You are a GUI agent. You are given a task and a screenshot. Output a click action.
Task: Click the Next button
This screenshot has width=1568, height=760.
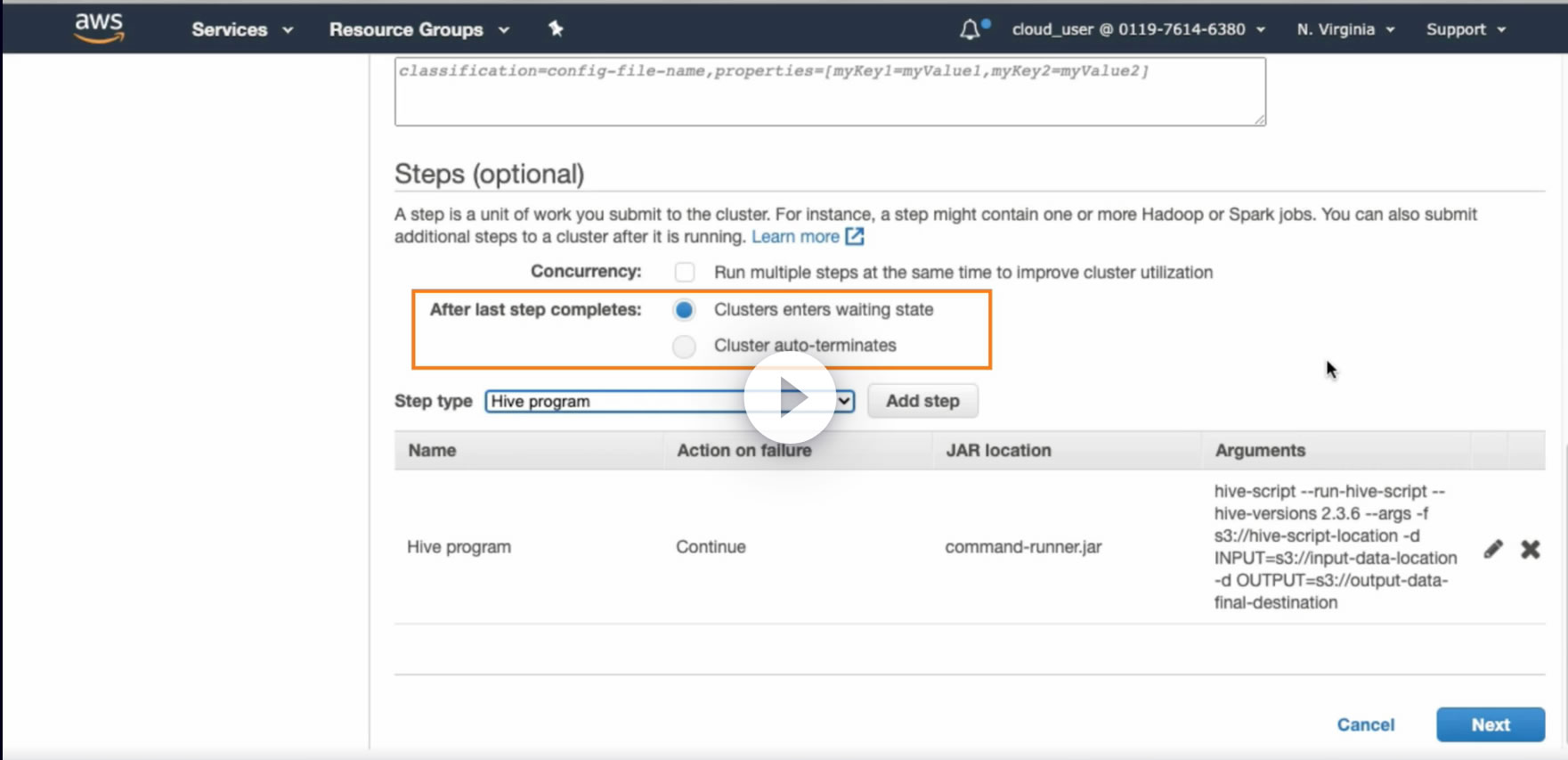click(x=1490, y=724)
